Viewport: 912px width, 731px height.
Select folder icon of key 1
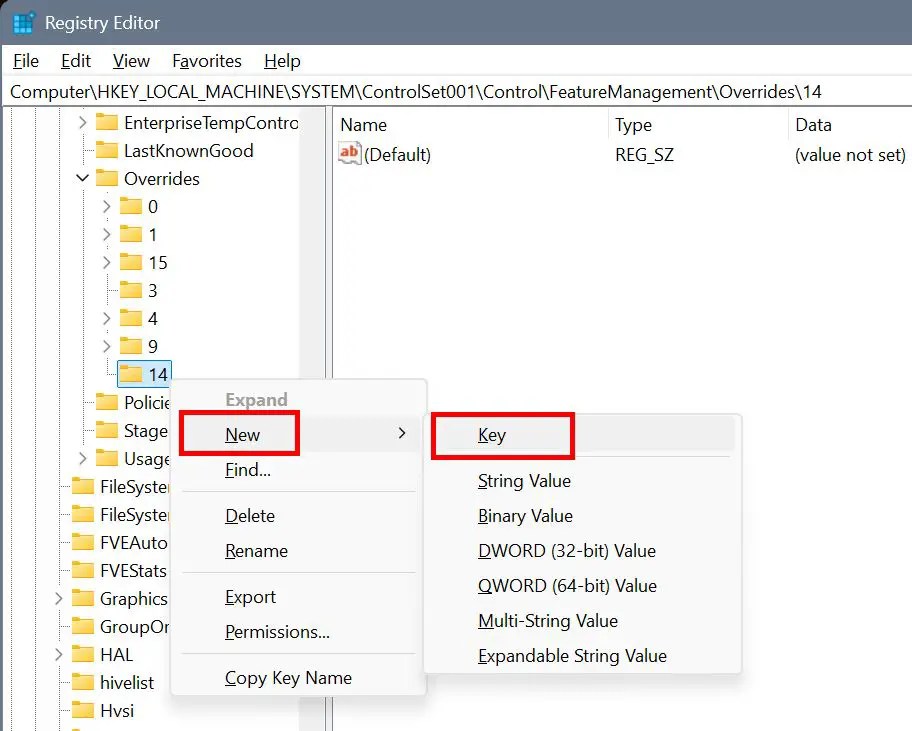click(x=131, y=234)
